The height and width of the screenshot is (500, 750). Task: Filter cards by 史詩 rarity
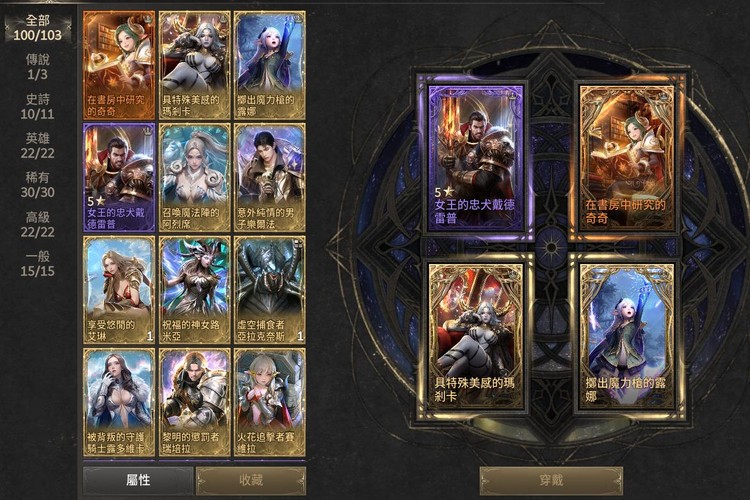(x=38, y=107)
